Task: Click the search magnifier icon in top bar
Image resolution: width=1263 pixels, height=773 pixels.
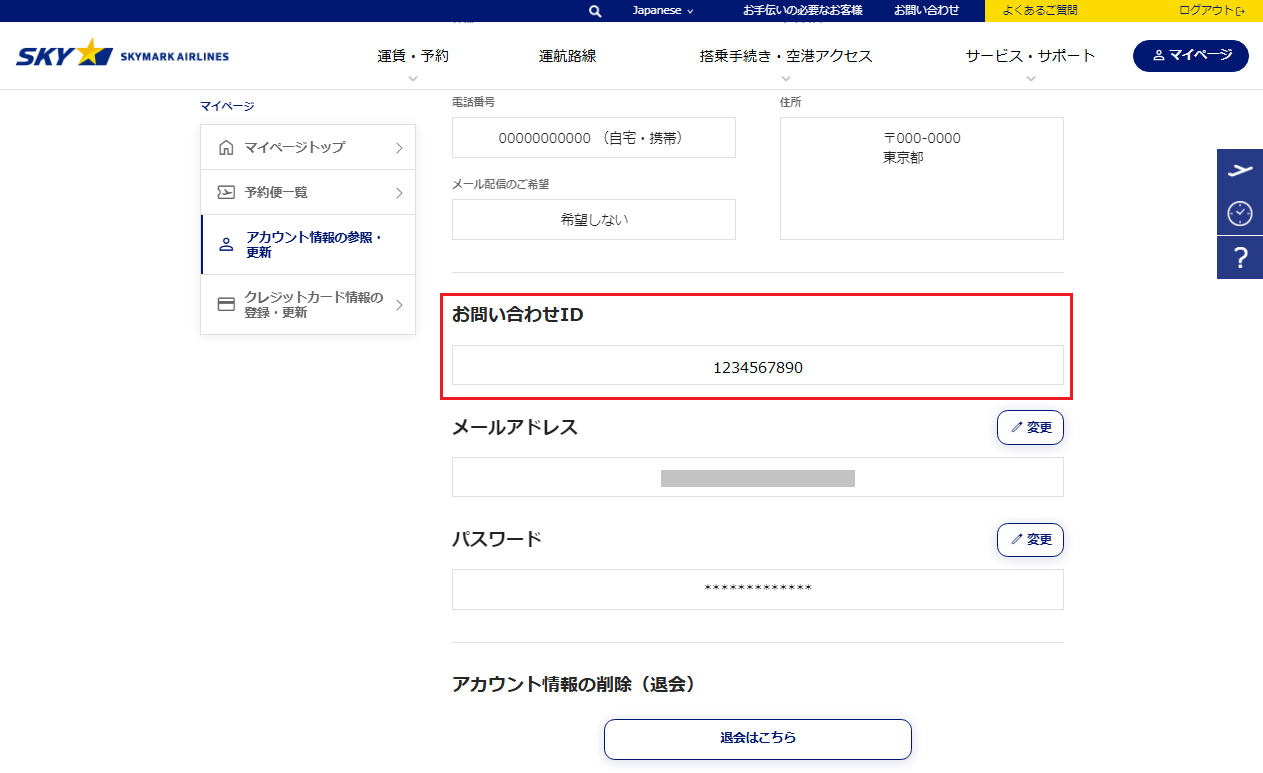Action: [595, 11]
